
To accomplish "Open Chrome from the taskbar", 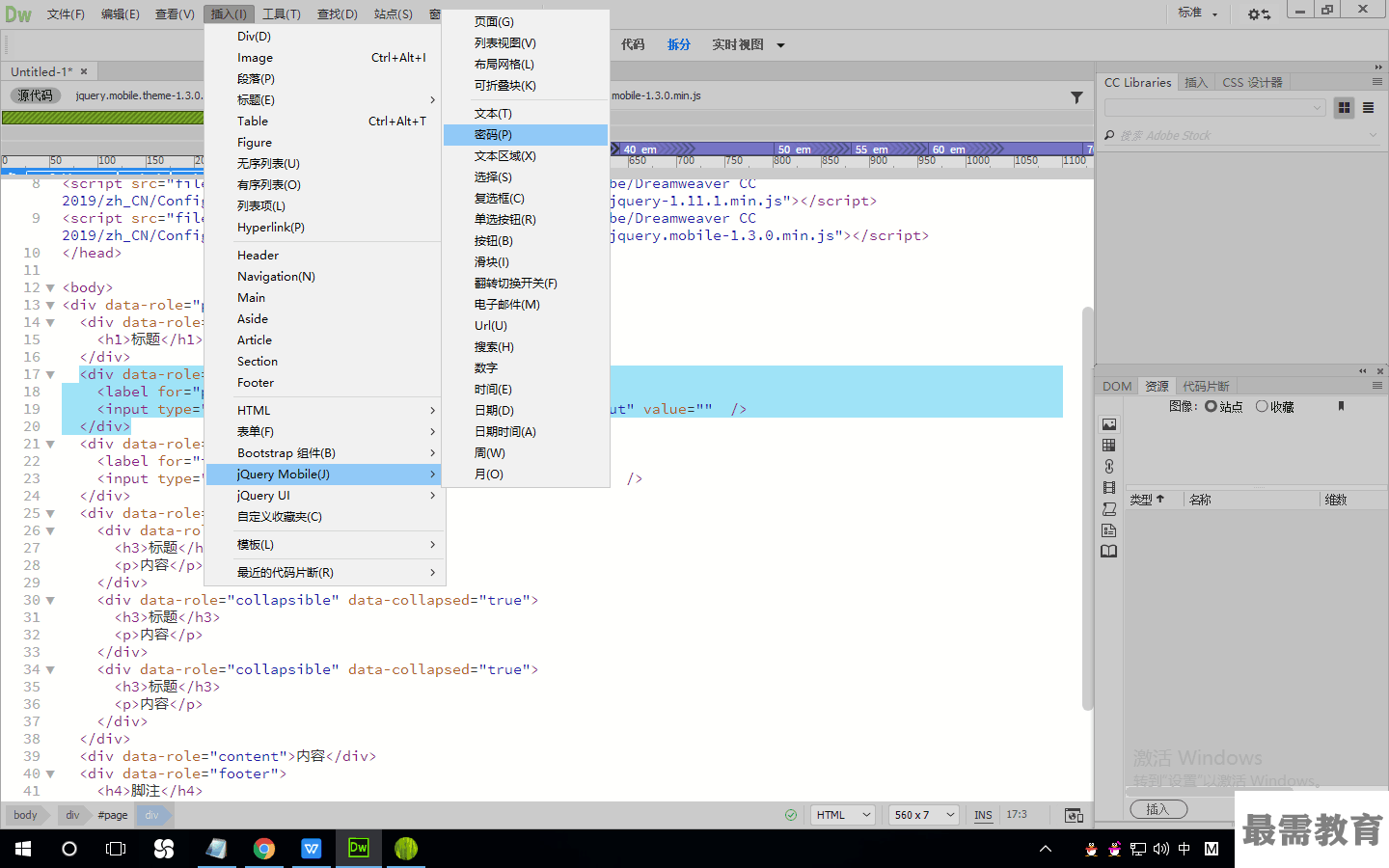I will (264, 849).
